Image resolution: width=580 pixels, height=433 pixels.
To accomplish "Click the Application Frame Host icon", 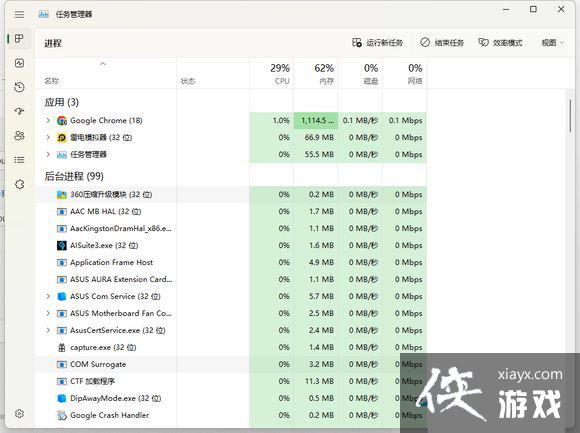I will point(62,263).
